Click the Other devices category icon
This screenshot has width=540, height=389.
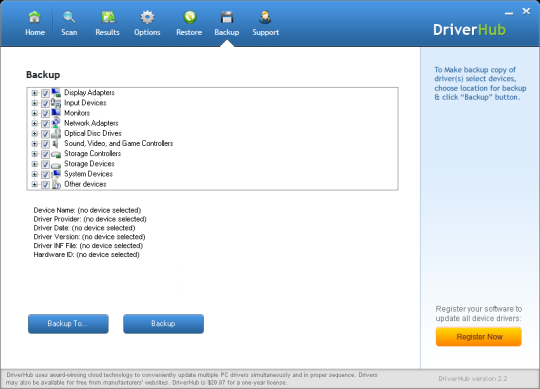point(56,185)
